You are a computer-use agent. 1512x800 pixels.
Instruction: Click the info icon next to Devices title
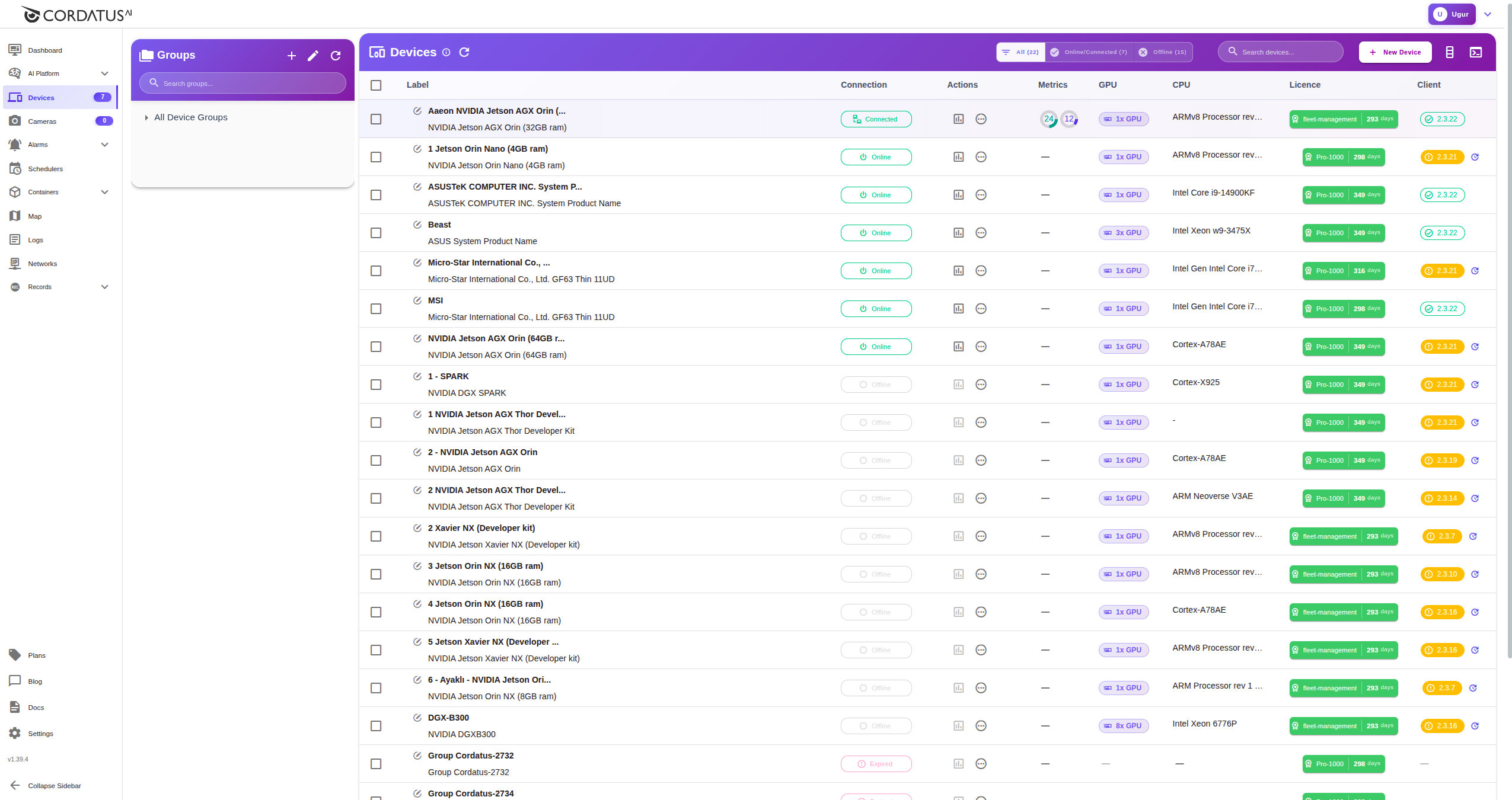pos(445,52)
